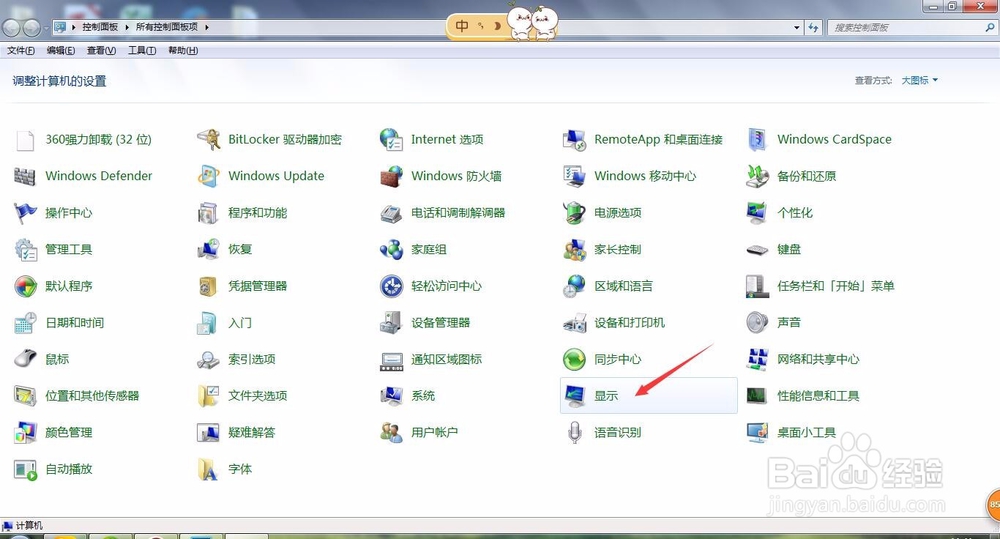Open the 帮助(H) menu
The image size is (1000, 539).
(183, 50)
